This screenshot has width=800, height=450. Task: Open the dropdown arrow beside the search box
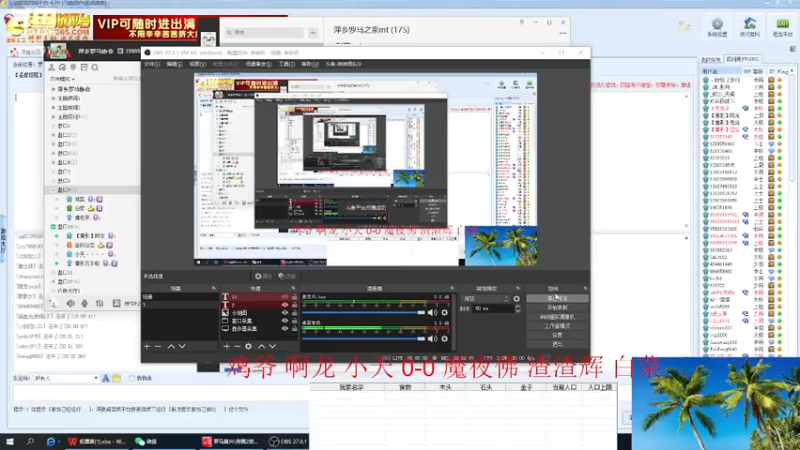(x=313, y=33)
